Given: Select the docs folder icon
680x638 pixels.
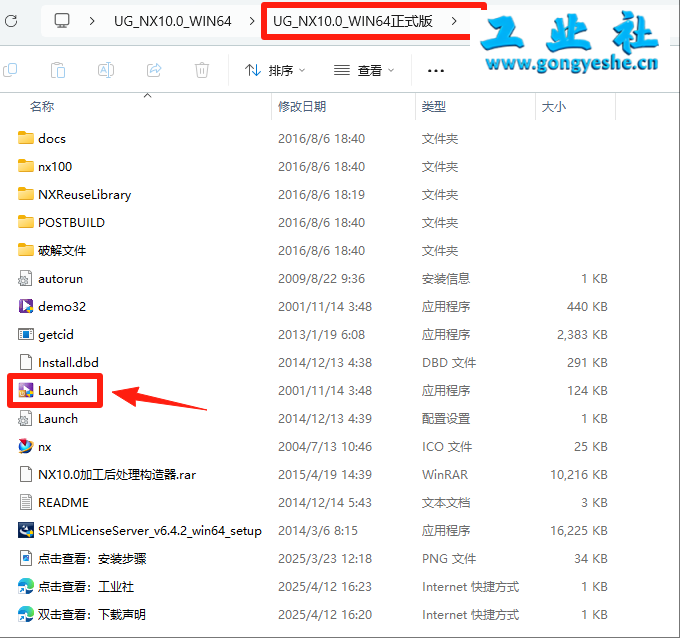Looking at the screenshot, I should pyautogui.click(x=26, y=138).
